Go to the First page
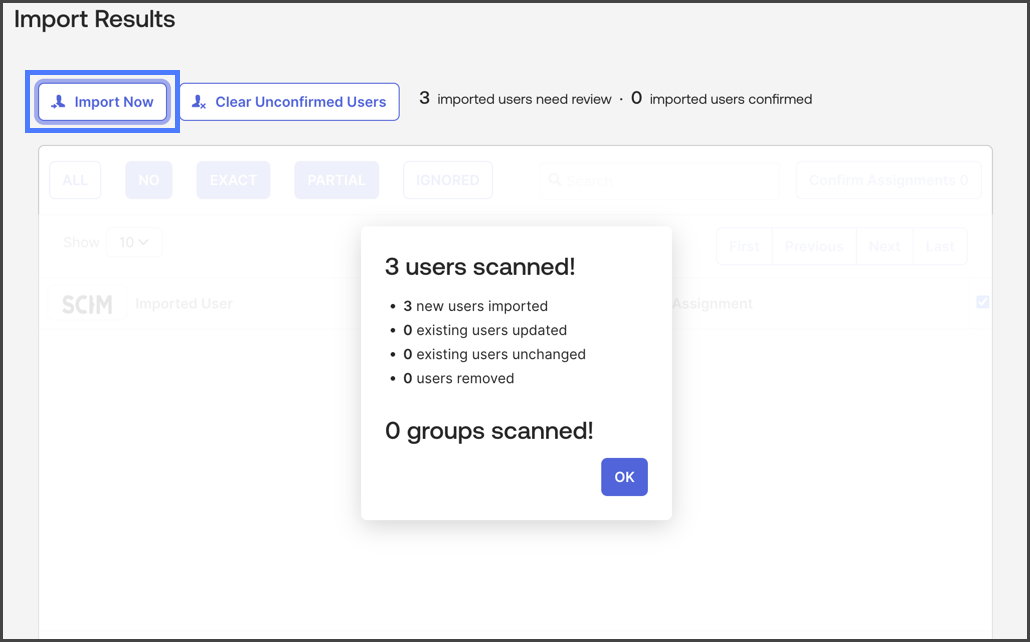 point(744,246)
